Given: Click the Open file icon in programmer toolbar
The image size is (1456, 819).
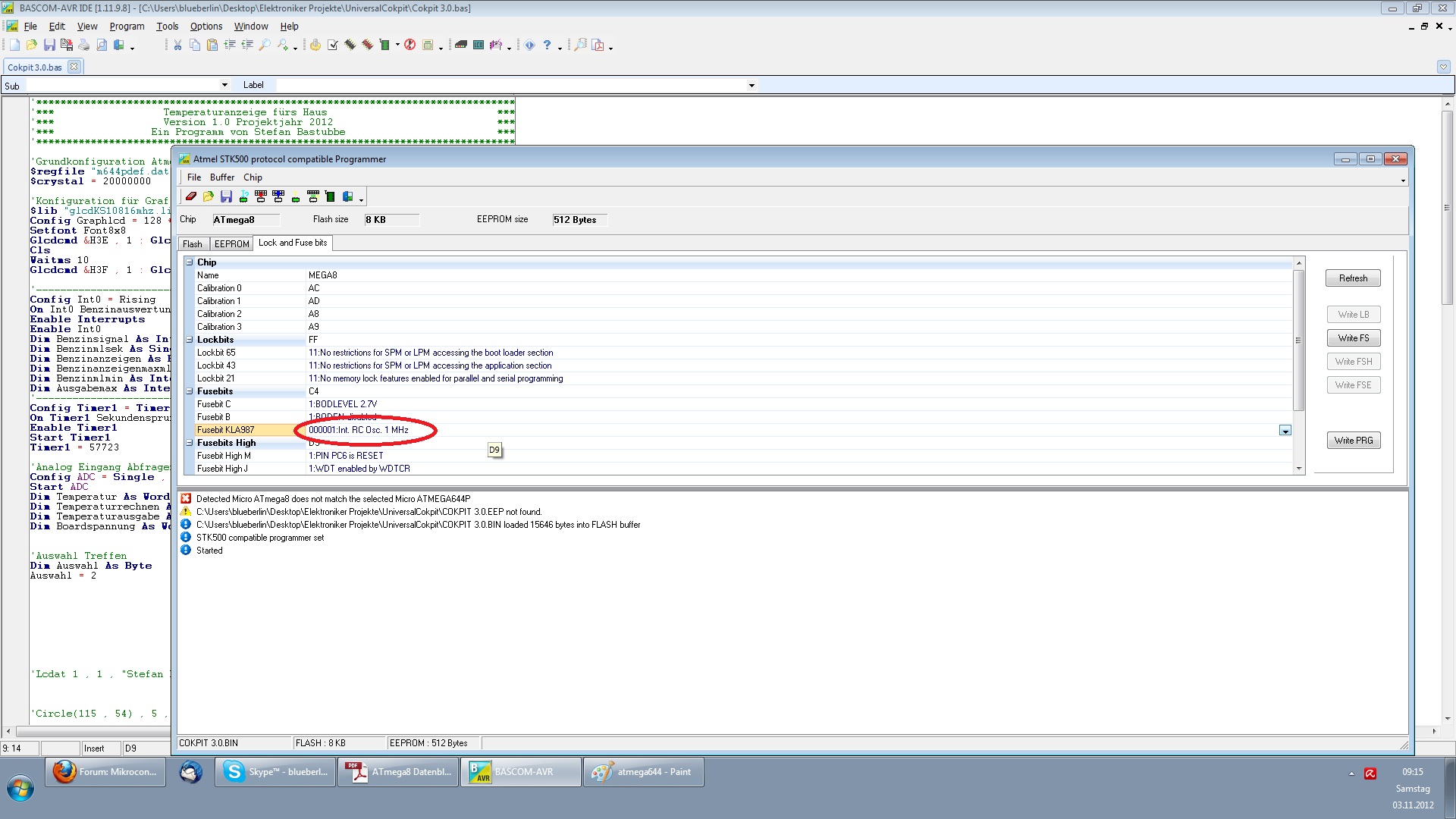Looking at the screenshot, I should pyautogui.click(x=209, y=196).
